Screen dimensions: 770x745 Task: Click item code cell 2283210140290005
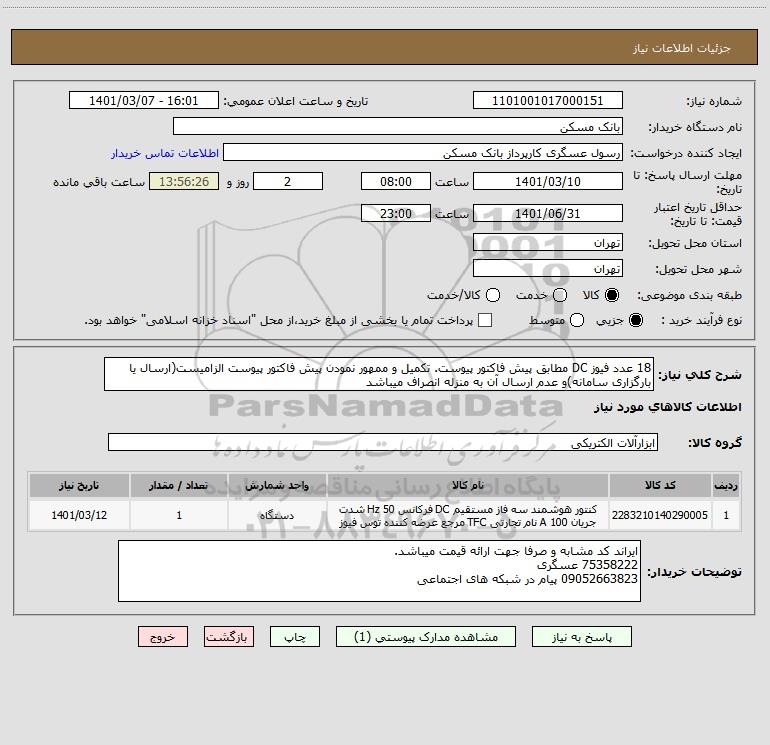tap(660, 515)
